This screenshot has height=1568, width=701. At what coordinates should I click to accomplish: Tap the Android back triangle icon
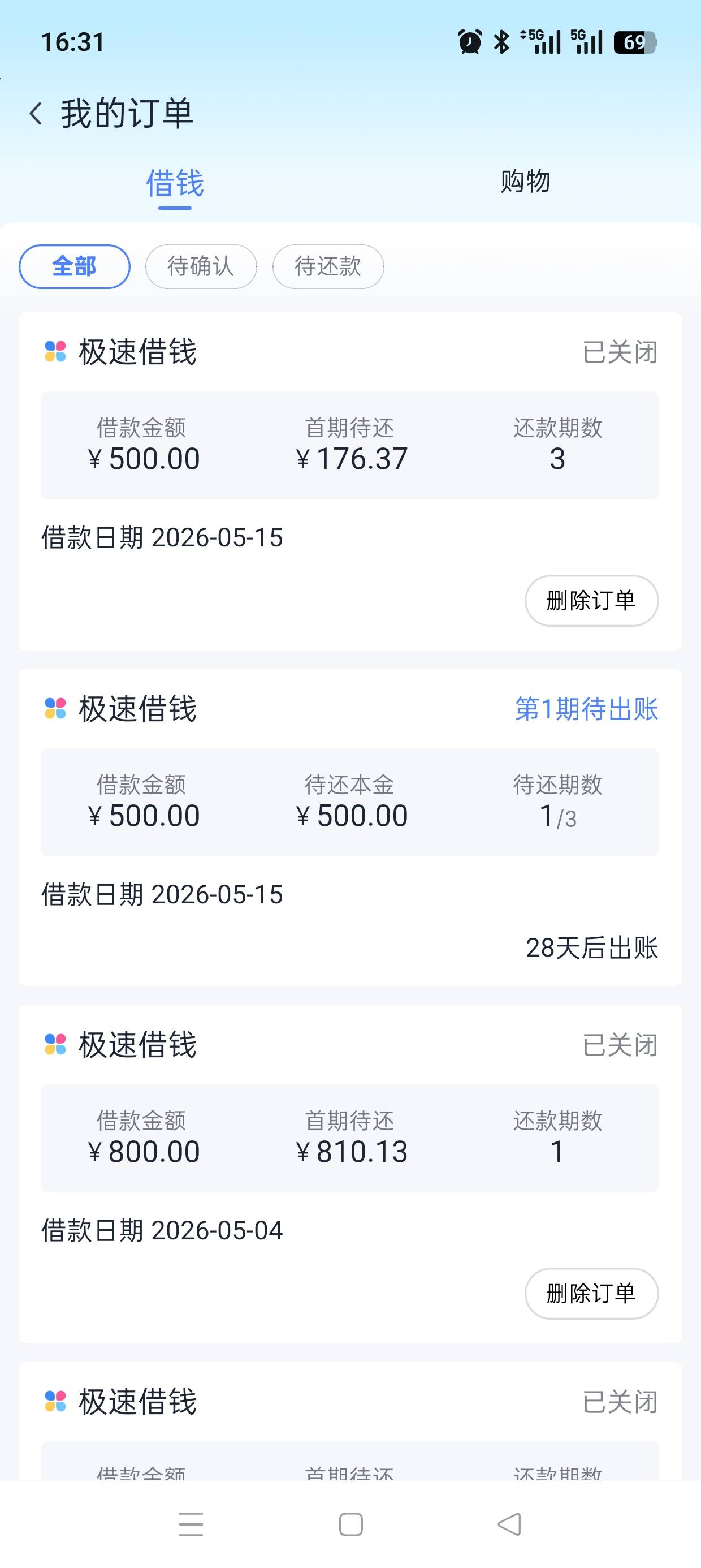[509, 1524]
